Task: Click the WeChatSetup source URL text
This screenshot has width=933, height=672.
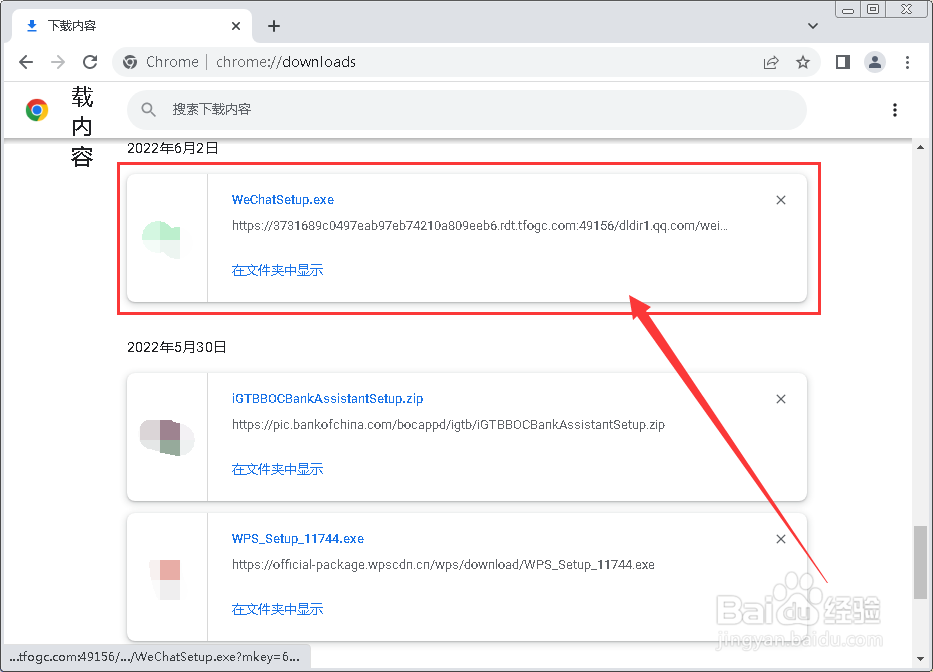Action: (x=480, y=226)
